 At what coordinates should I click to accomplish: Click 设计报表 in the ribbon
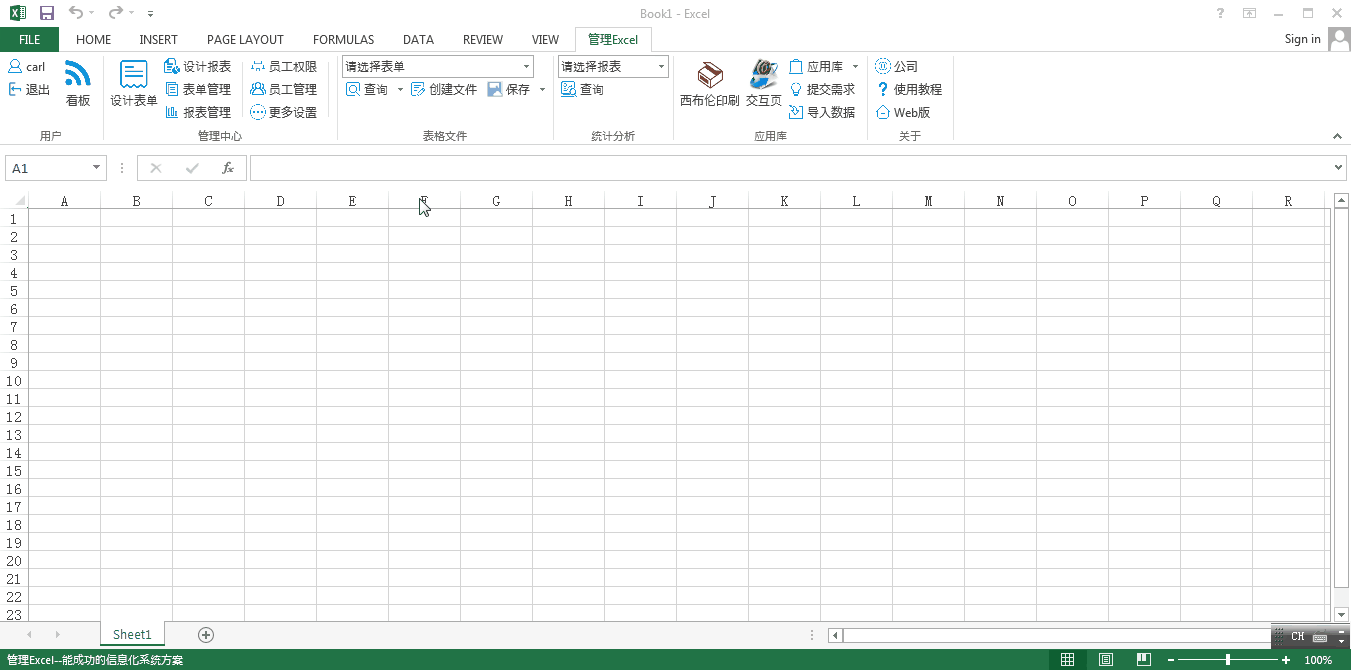[x=198, y=66]
